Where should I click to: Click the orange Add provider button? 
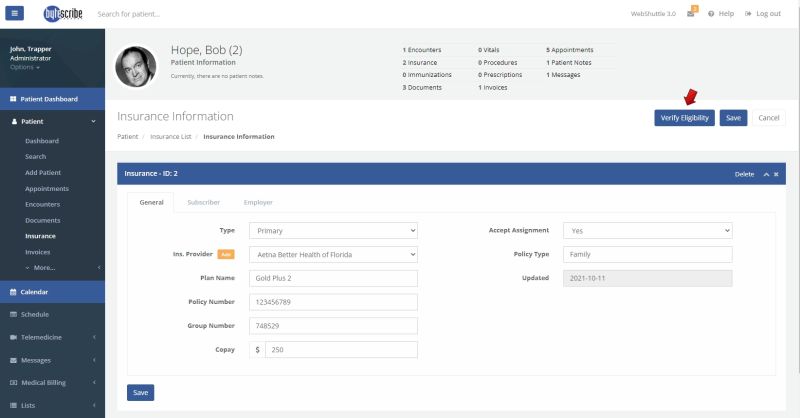coord(226,254)
